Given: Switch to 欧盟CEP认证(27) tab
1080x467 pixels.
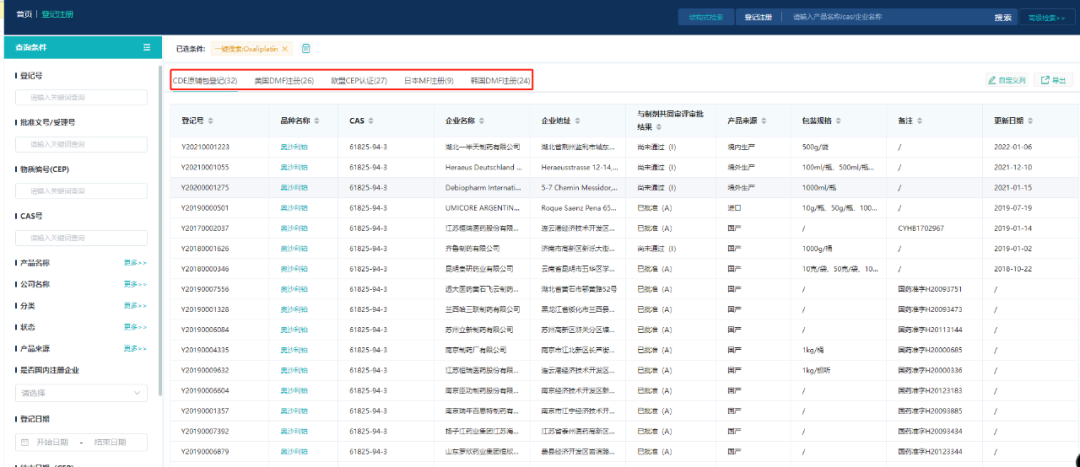Looking at the screenshot, I should 358,80.
